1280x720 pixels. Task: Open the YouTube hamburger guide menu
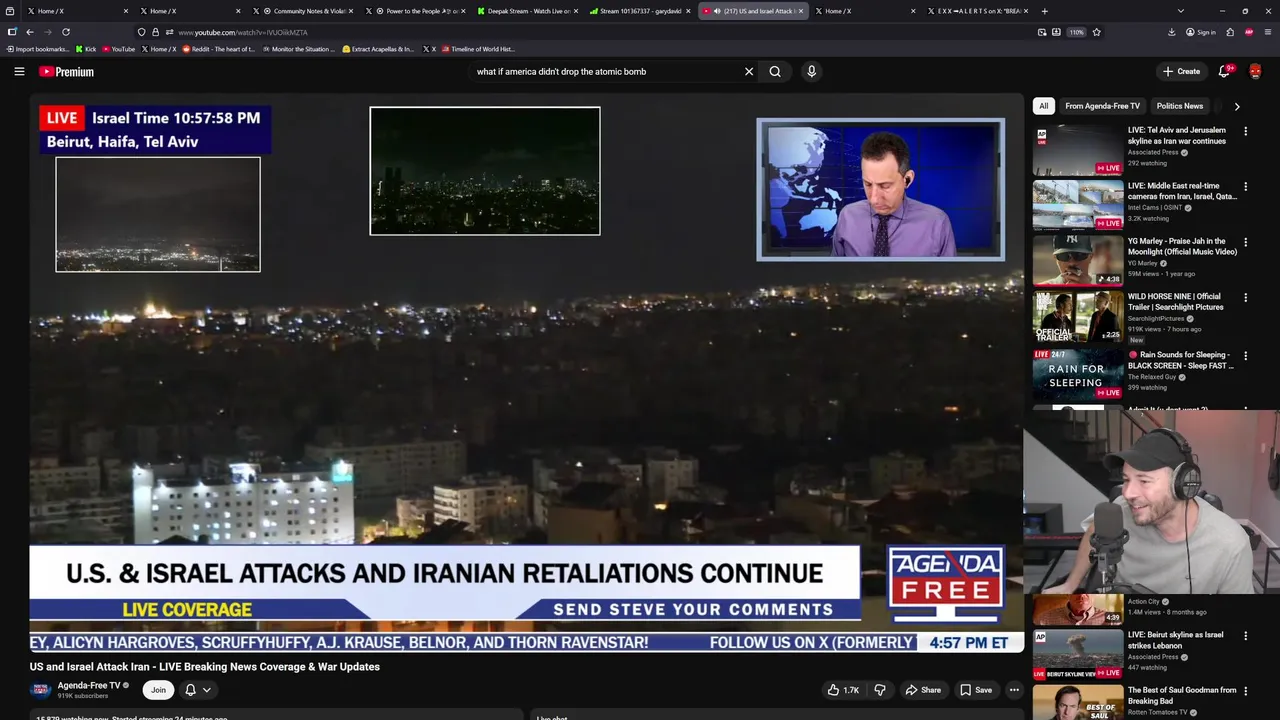19,71
